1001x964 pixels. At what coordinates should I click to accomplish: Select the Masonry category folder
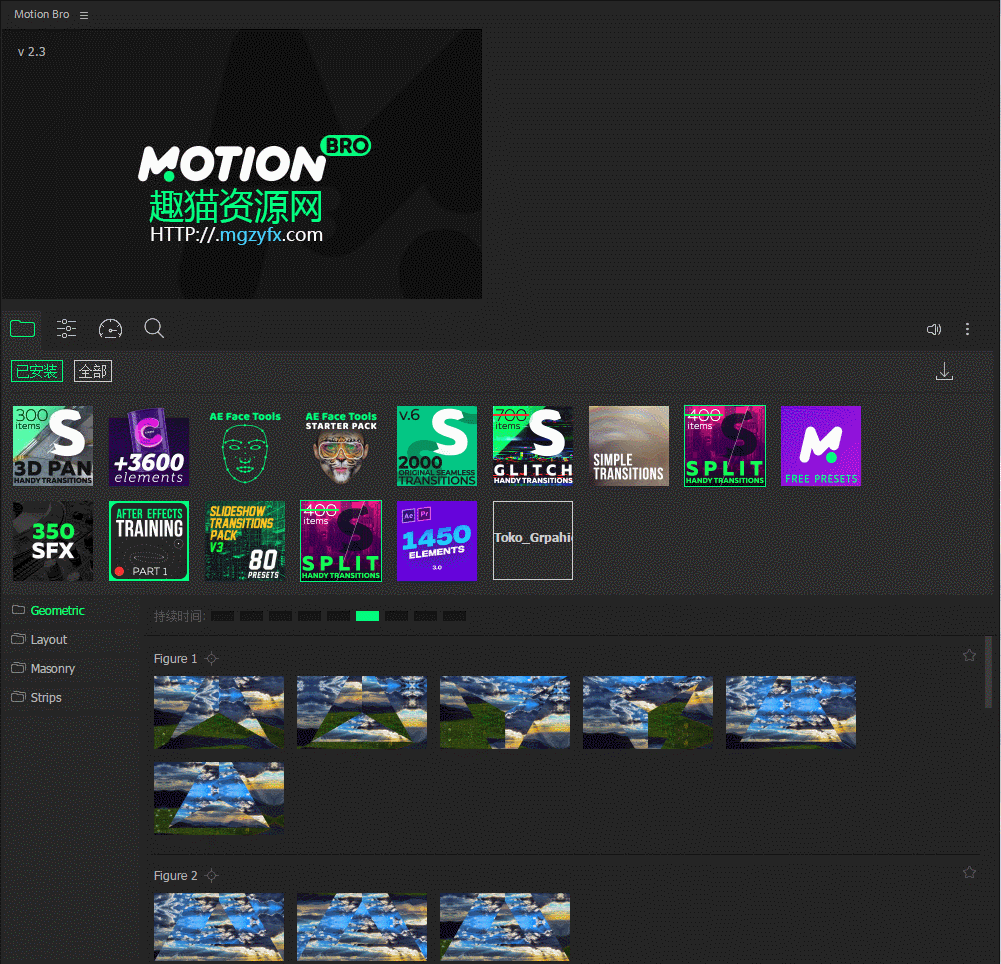coord(43,668)
